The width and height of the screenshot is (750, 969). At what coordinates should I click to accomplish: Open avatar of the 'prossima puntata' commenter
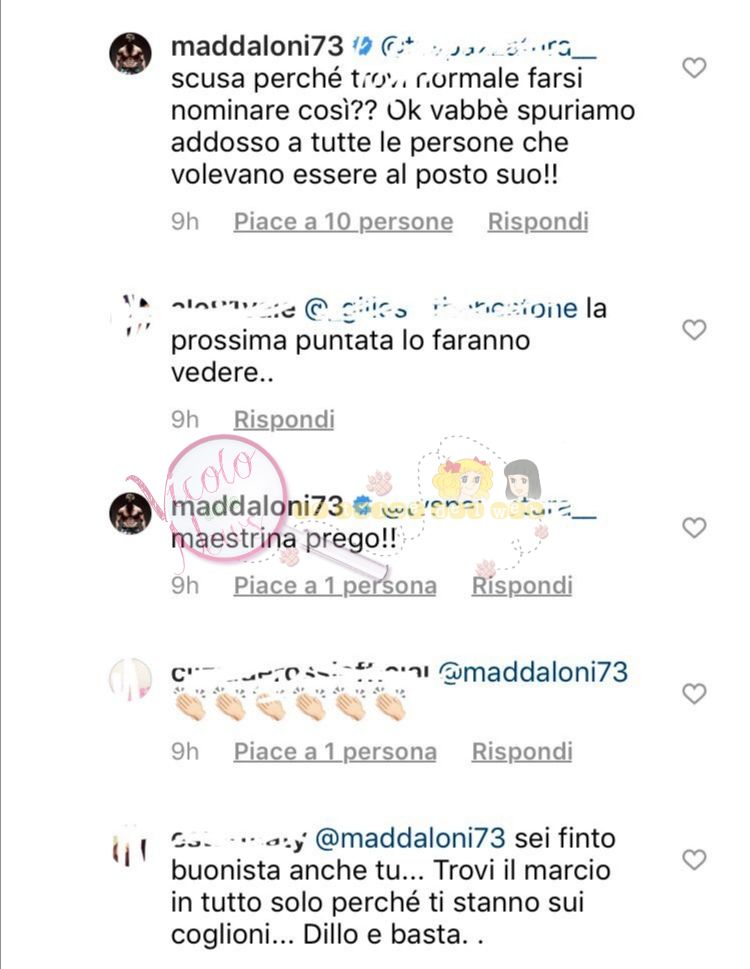[x=130, y=315]
